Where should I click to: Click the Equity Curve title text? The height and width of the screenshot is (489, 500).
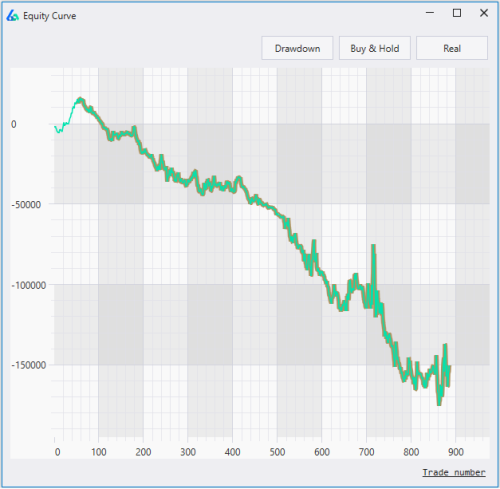(x=49, y=16)
